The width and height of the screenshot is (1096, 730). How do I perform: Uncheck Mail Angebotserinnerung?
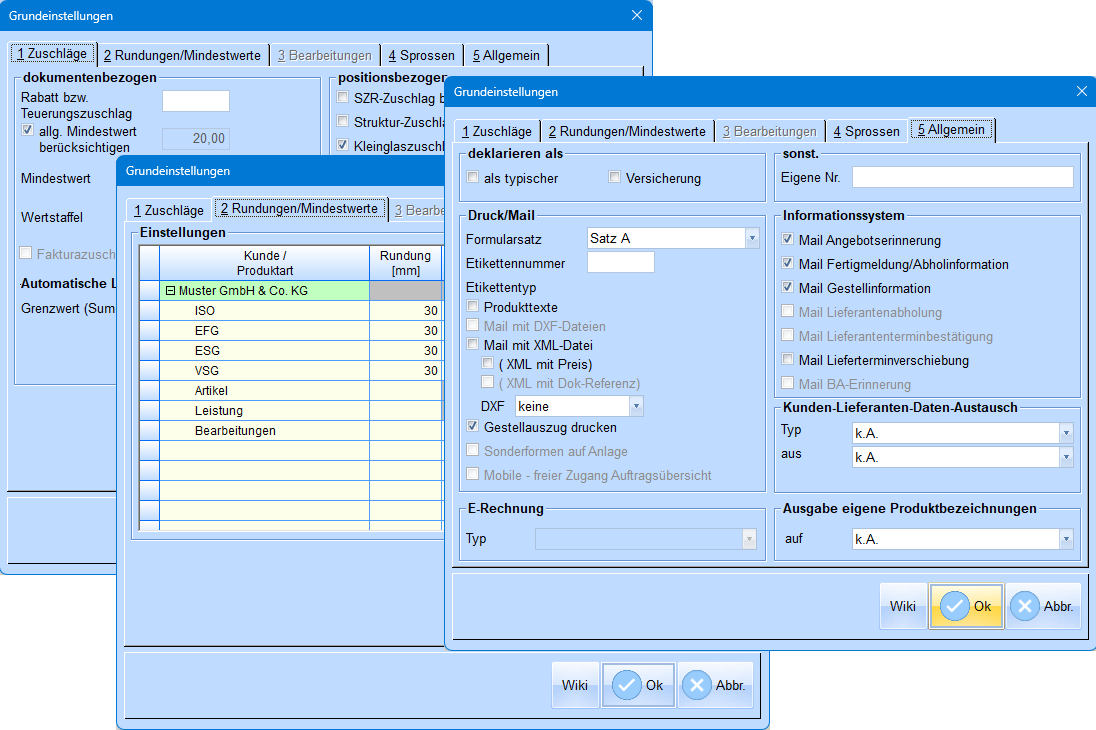[788, 240]
